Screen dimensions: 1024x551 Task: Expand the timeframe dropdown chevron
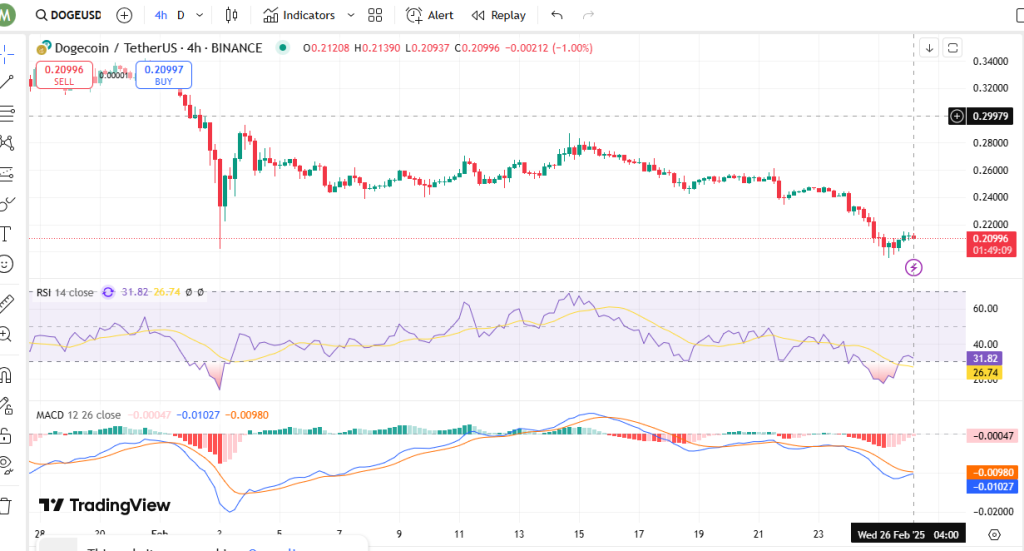(x=200, y=15)
